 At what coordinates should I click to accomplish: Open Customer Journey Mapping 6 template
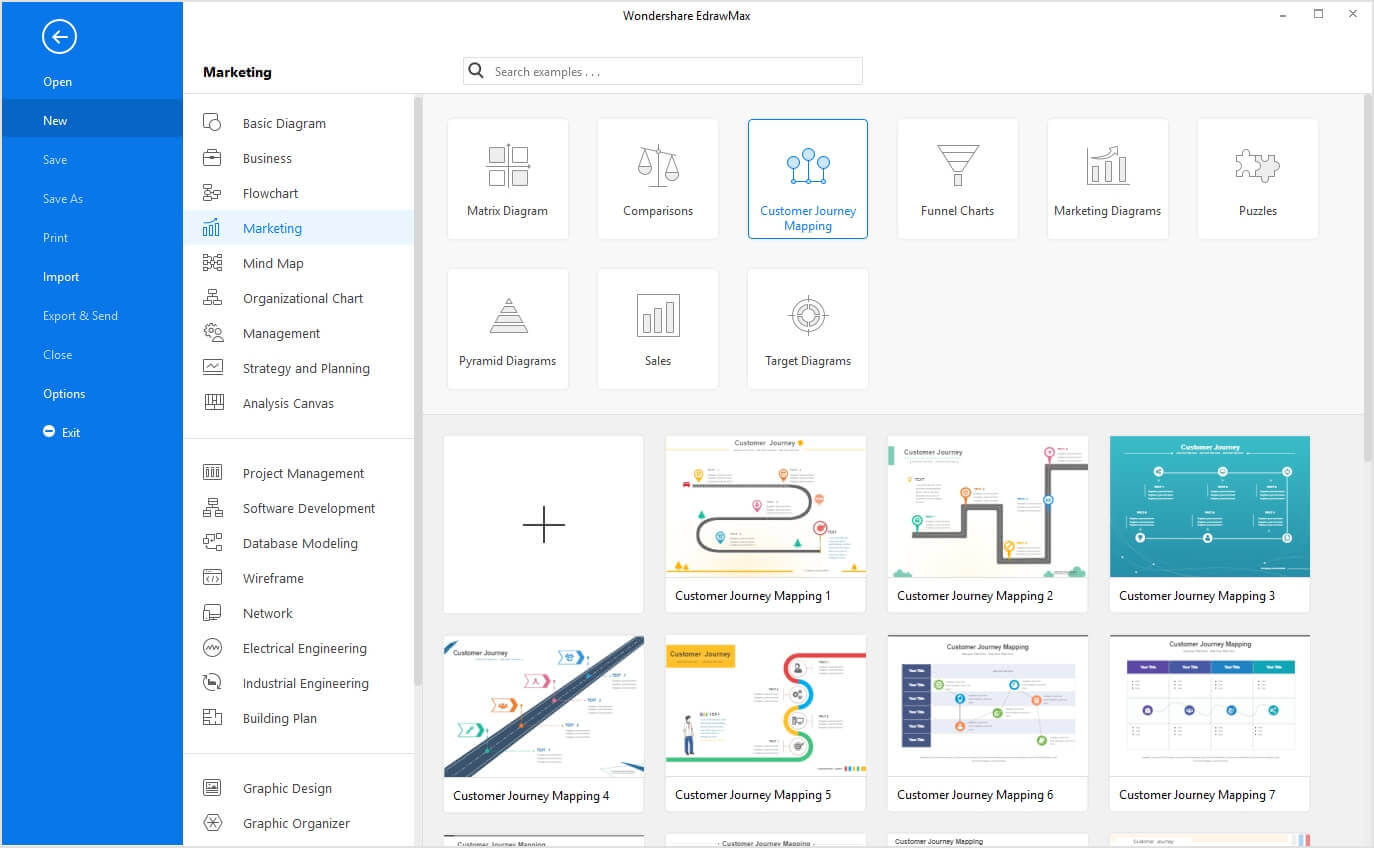tap(988, 723)
